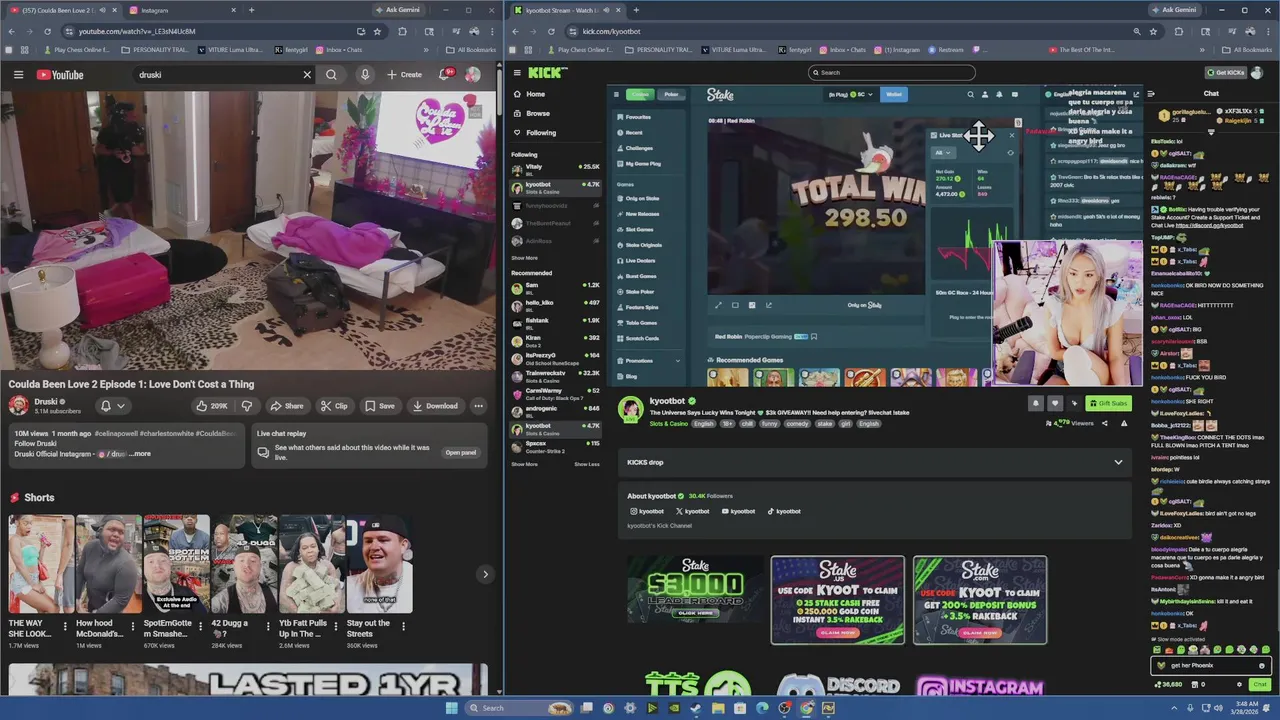Select the kyootbot Stream Kick tab
The height and width of the screenshot is (720, 1280).
pos(565,10)
